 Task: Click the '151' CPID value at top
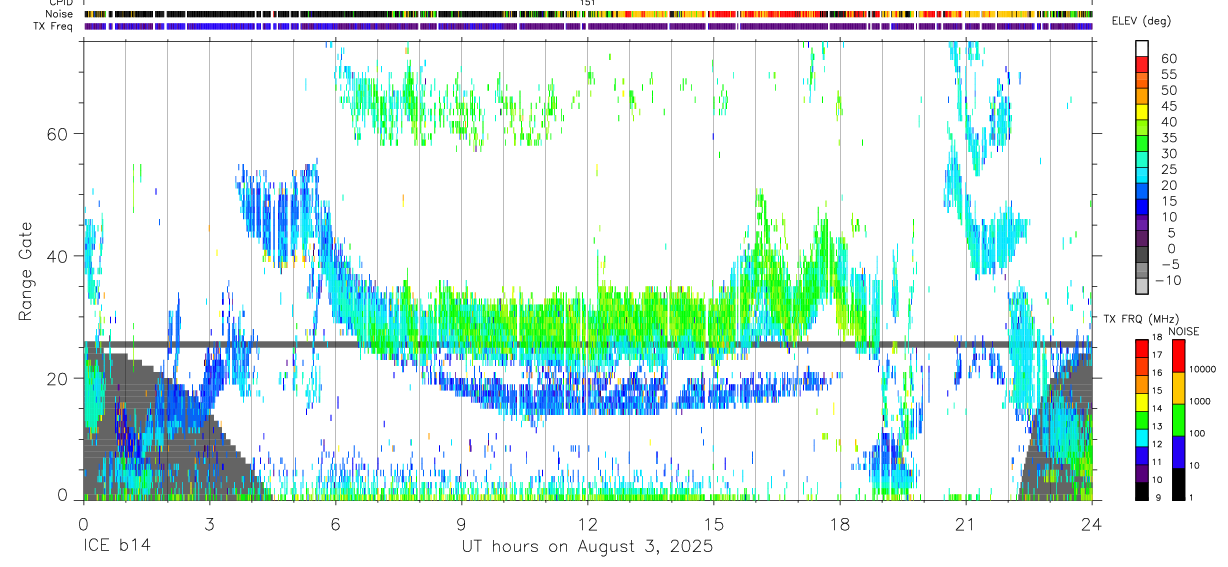[588, 3]
